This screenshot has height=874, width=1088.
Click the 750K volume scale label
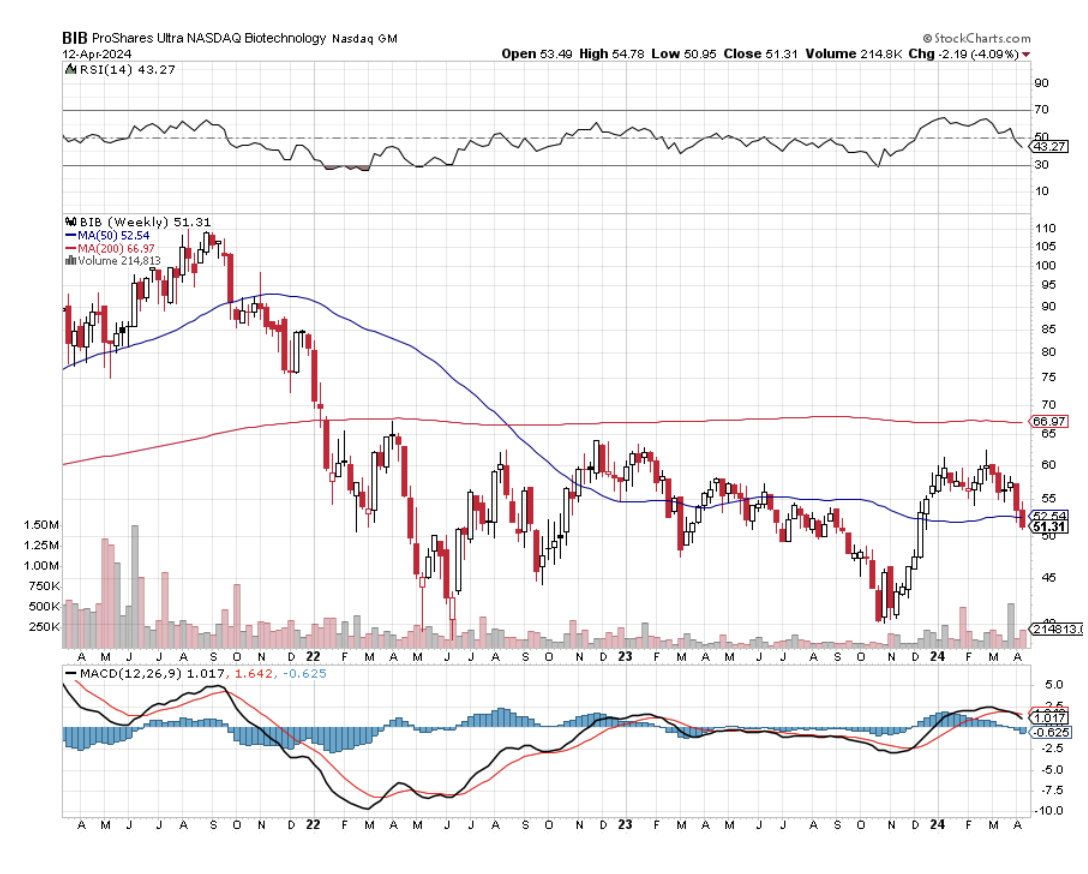coord(44,586)
